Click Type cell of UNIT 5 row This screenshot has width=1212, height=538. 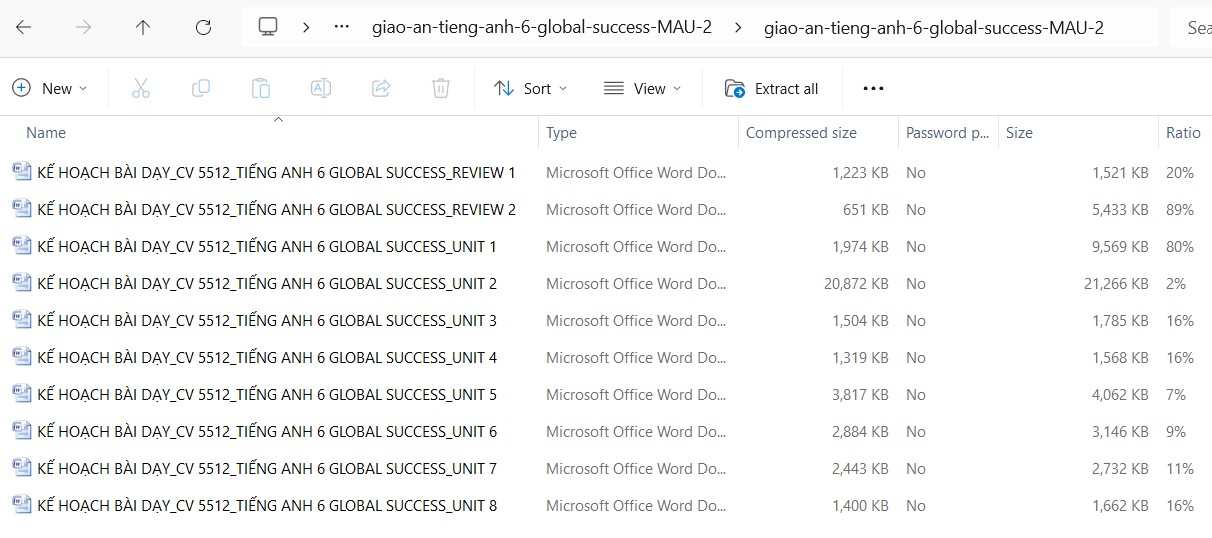636,394
